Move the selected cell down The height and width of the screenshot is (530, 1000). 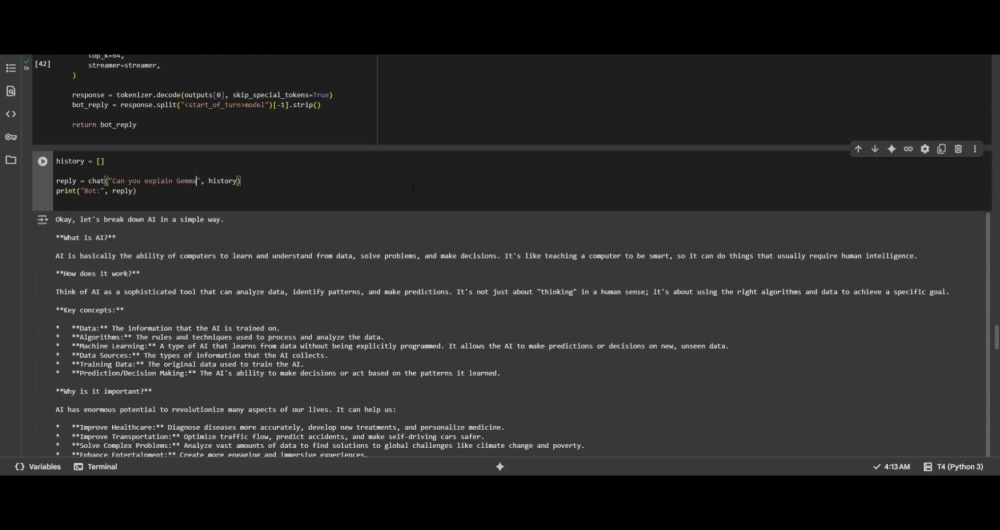click(875, 149)
